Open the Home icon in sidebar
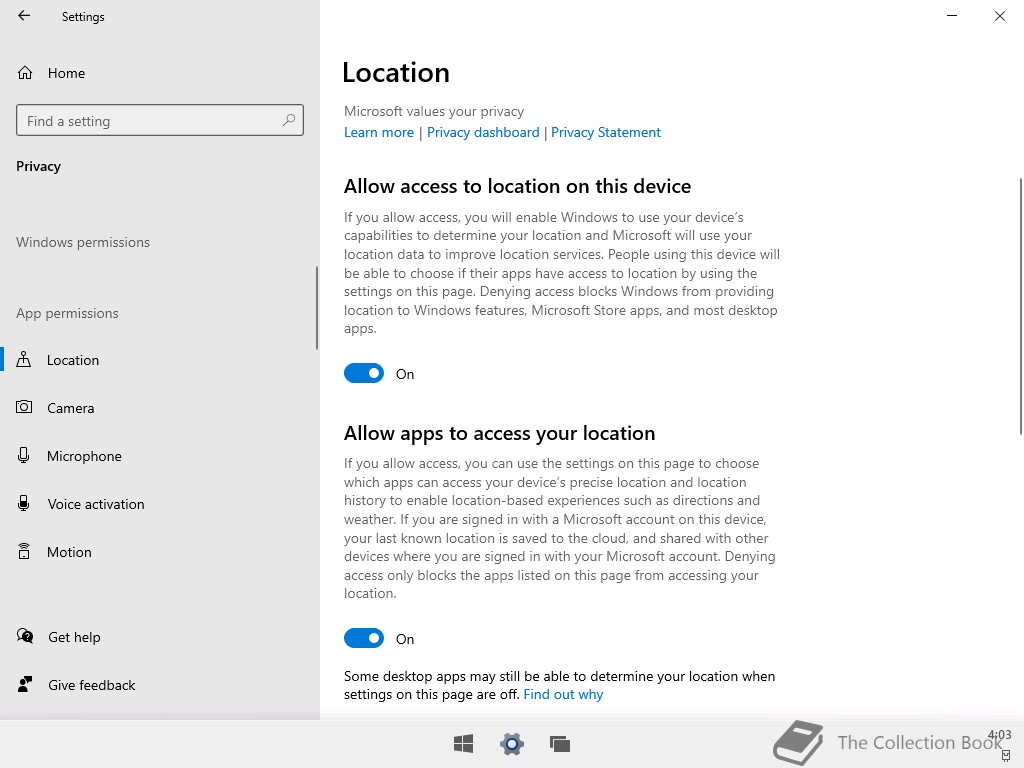Image resolution: width=1024 pixels, height=768 pixels. [x=25, y=72]
